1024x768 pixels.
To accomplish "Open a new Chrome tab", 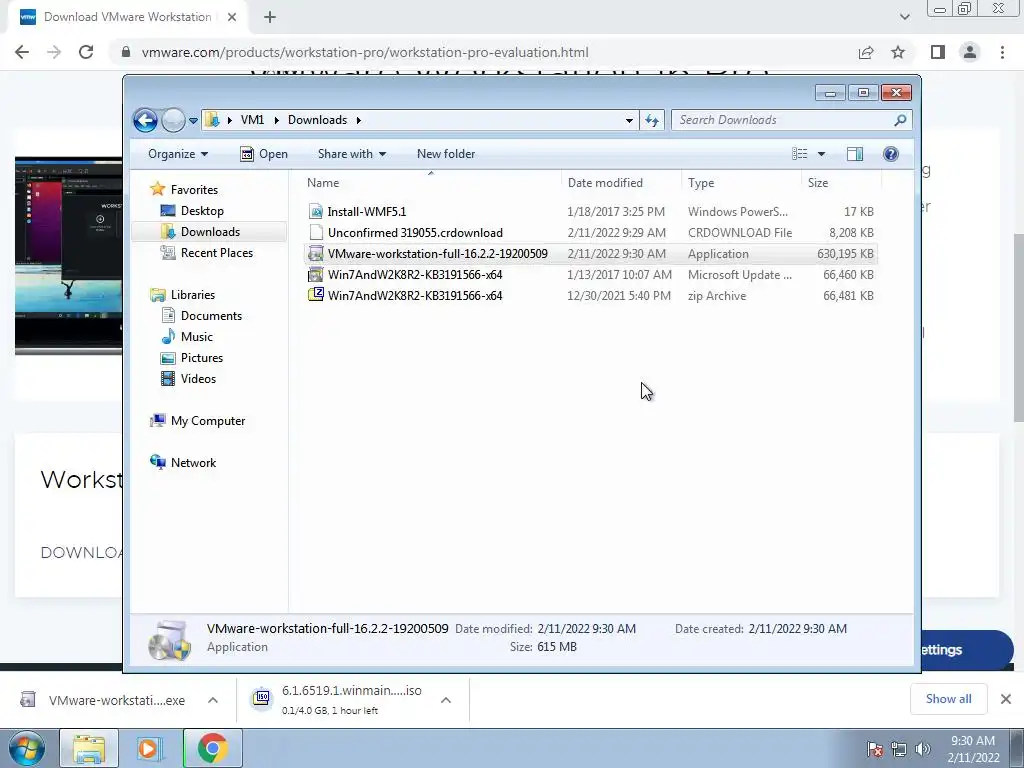I will click(x=270, y=18).
